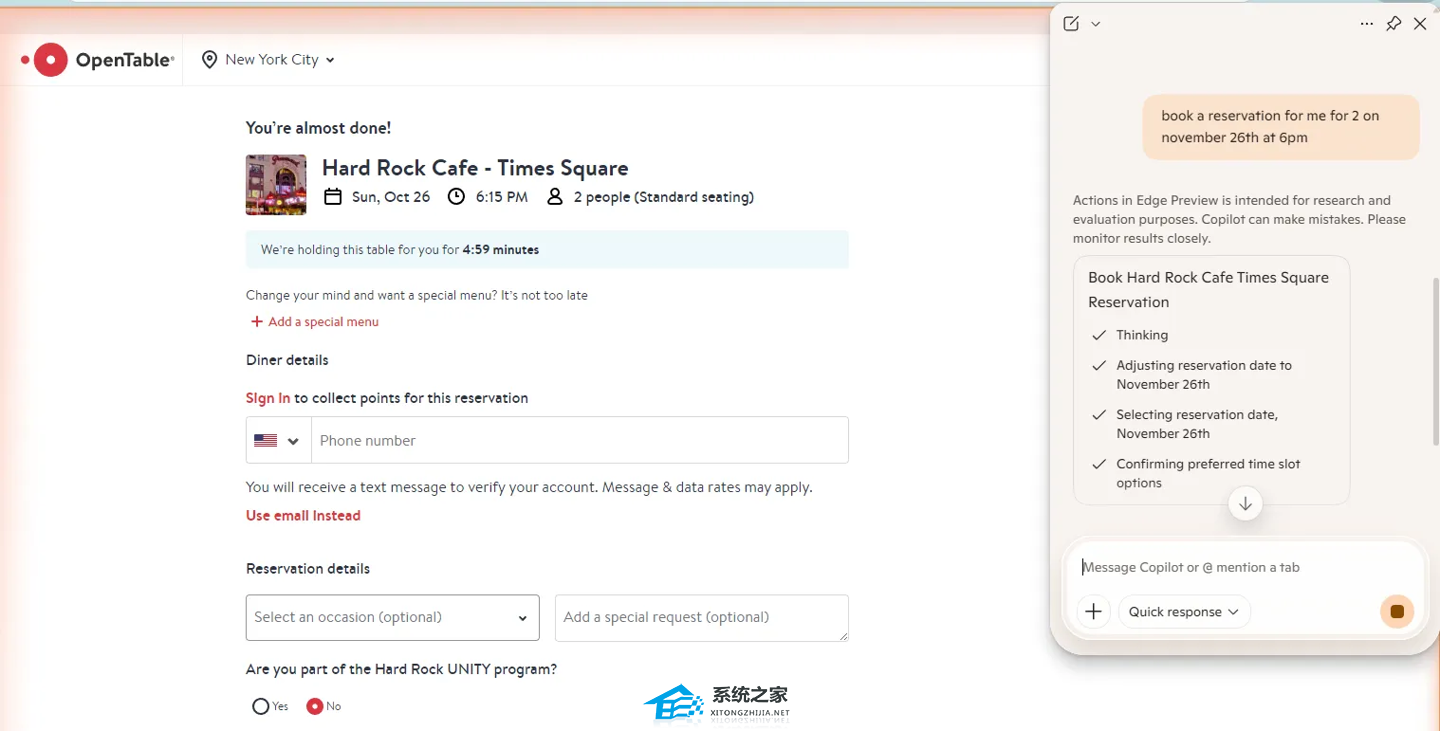Expand the chevron beside Copilot compose icon
This screenshot has width=1440, height=731.
pyautogui.click(x=1096, y=24)
